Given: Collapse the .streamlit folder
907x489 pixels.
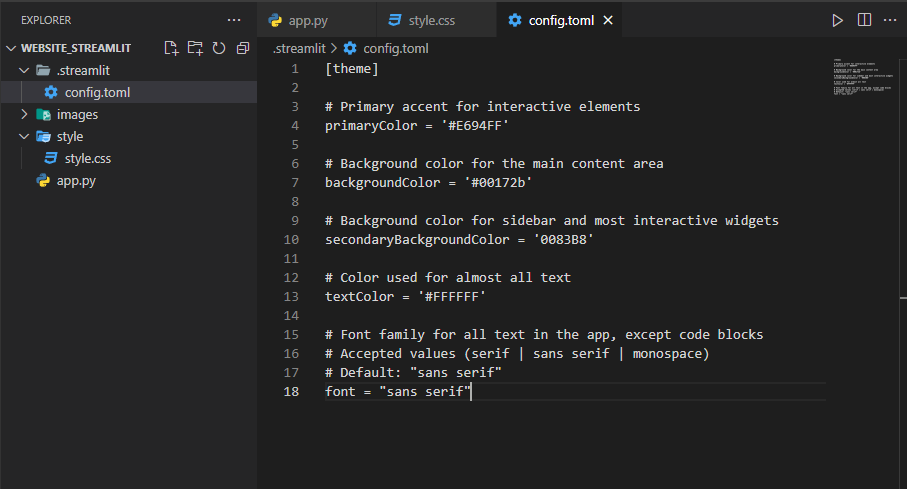Looking at the screenshot, I should point(25,70).
